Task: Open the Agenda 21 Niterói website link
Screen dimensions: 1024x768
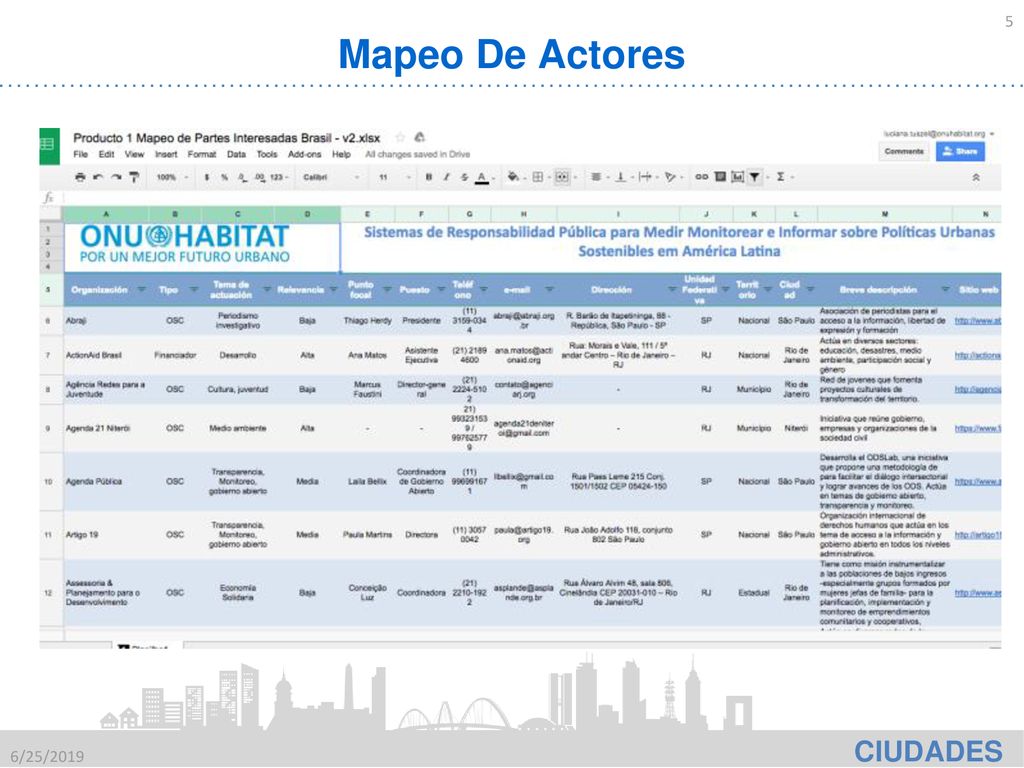Action: tap(978, 428)
